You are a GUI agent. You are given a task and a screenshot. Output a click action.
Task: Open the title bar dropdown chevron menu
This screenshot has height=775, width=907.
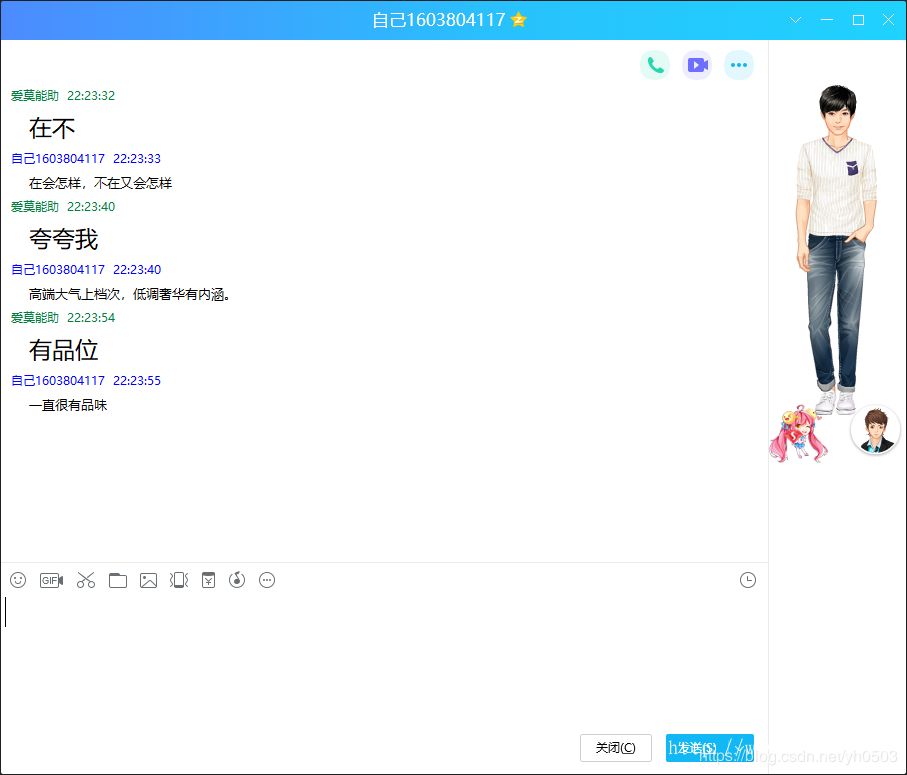point(796,20)
